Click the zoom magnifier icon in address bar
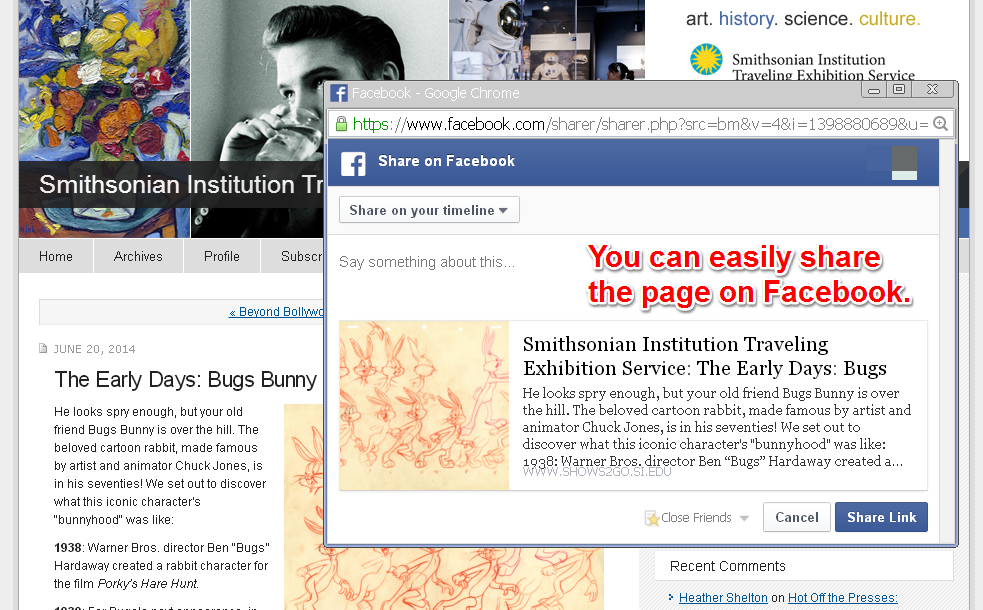 pos(940,124)
